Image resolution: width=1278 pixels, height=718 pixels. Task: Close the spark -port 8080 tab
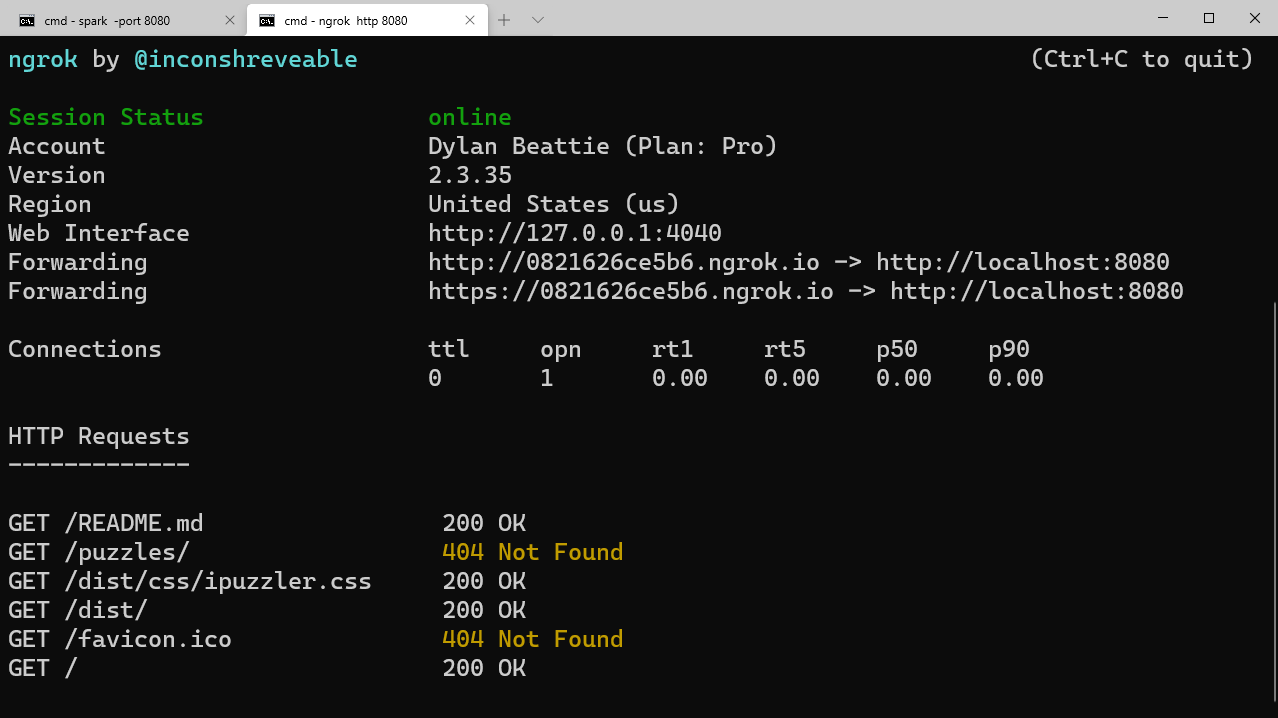pos(230,20)
